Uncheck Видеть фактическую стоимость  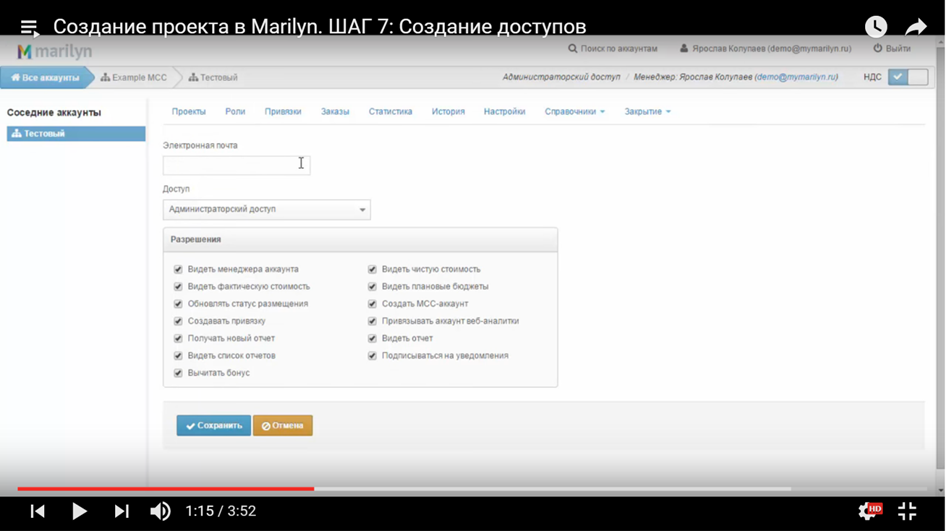click(178, 286)
